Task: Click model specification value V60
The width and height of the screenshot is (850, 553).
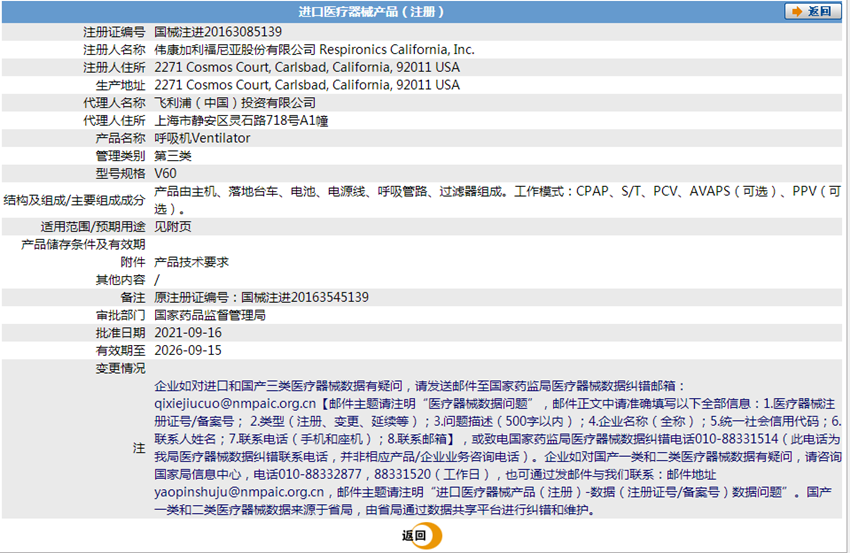Action: 165,173
